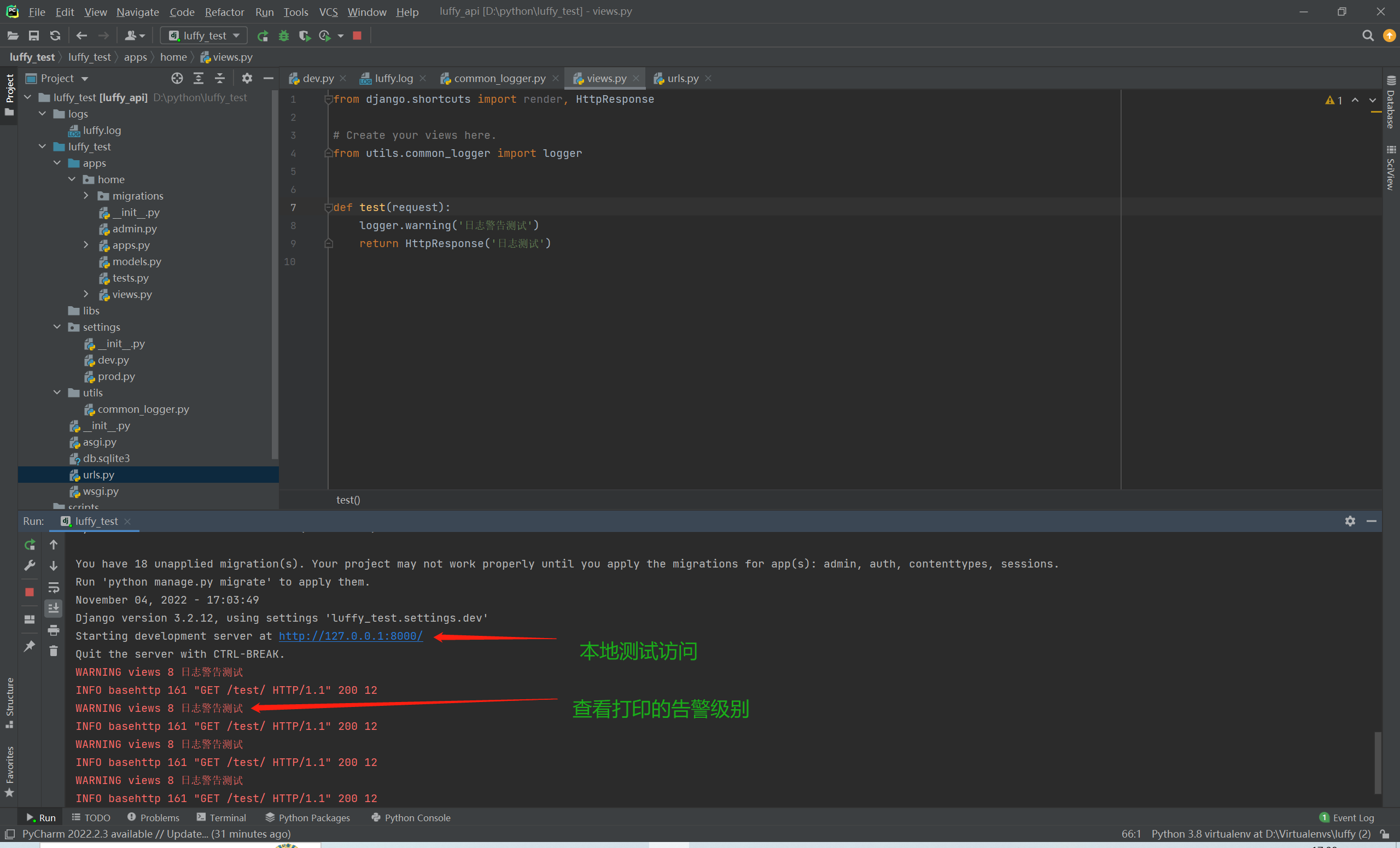Screen dimensions: 1400x848
Task: Click the Save All floppy disk icon
Action: point(34,36)
